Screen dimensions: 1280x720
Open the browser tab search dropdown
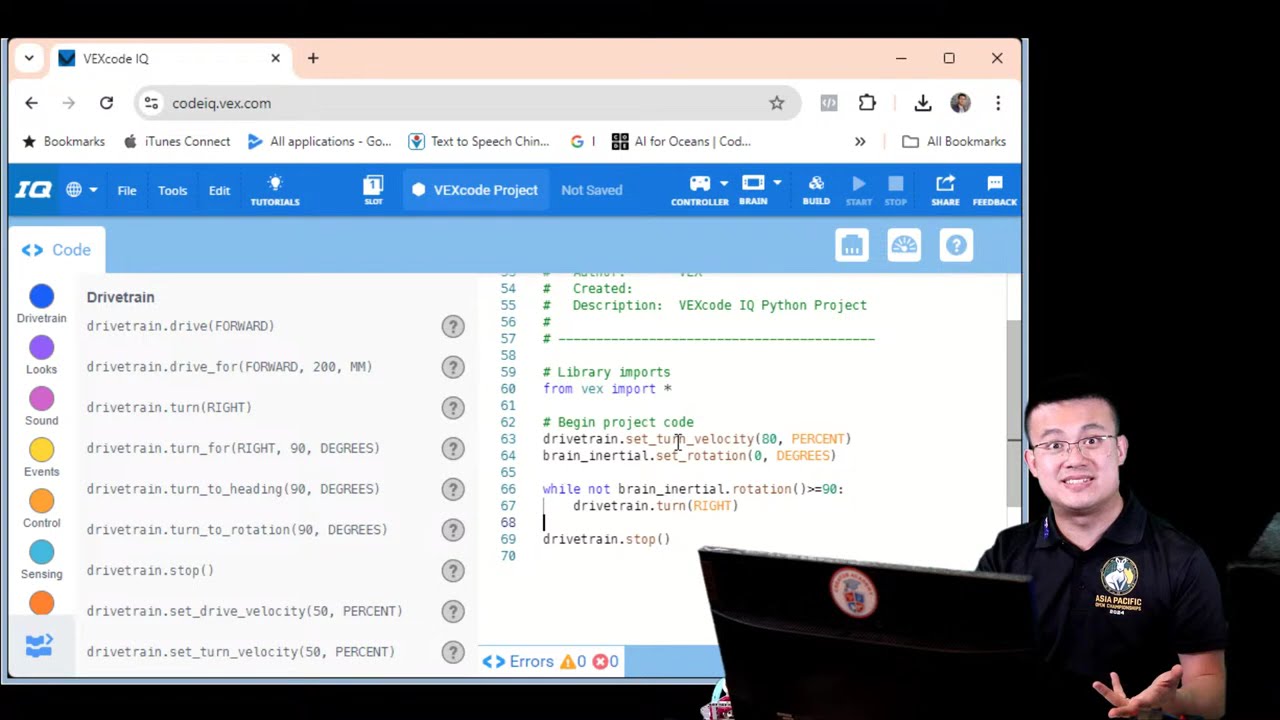click(29, 58)
